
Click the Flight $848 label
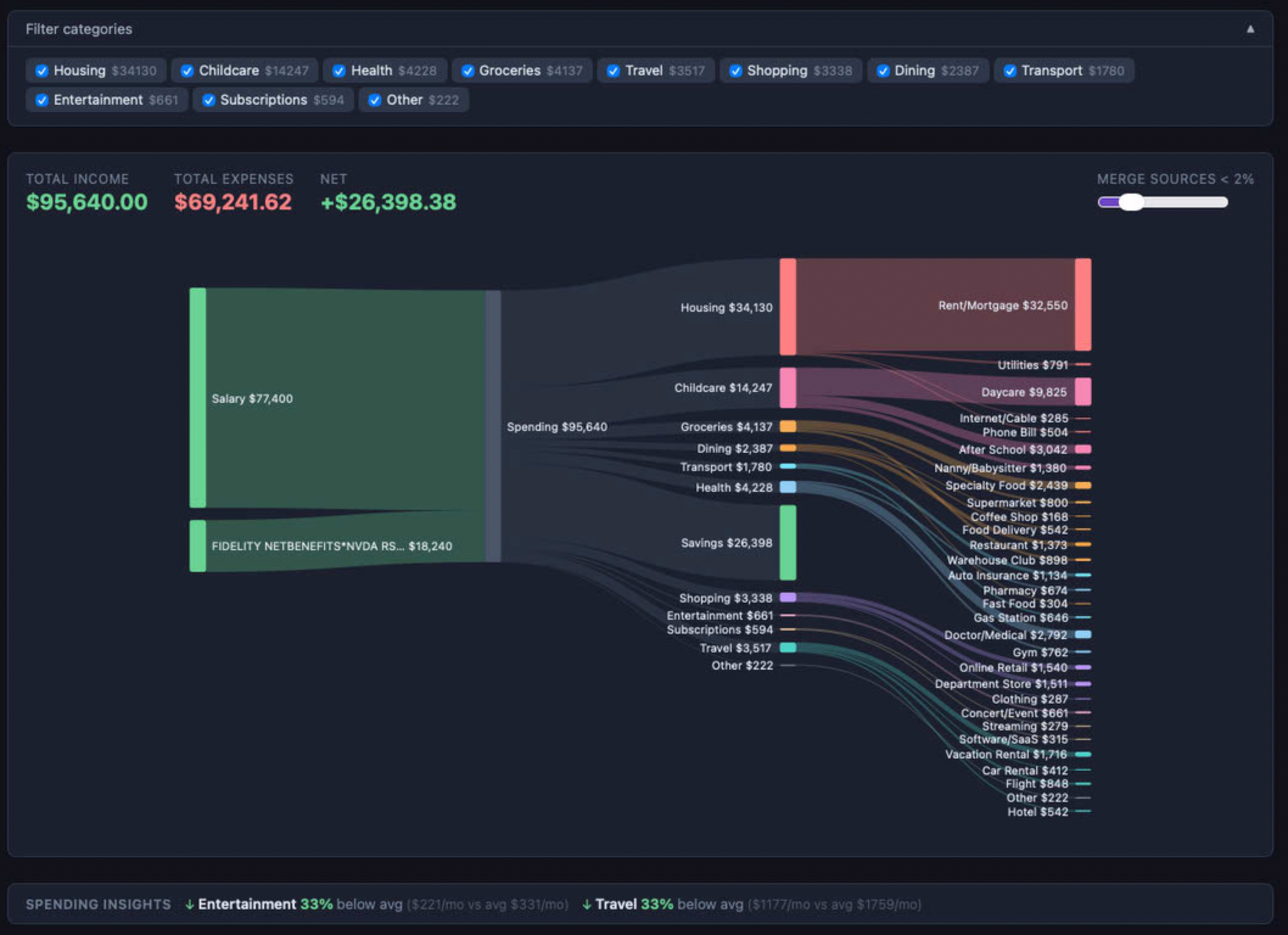1037,784
